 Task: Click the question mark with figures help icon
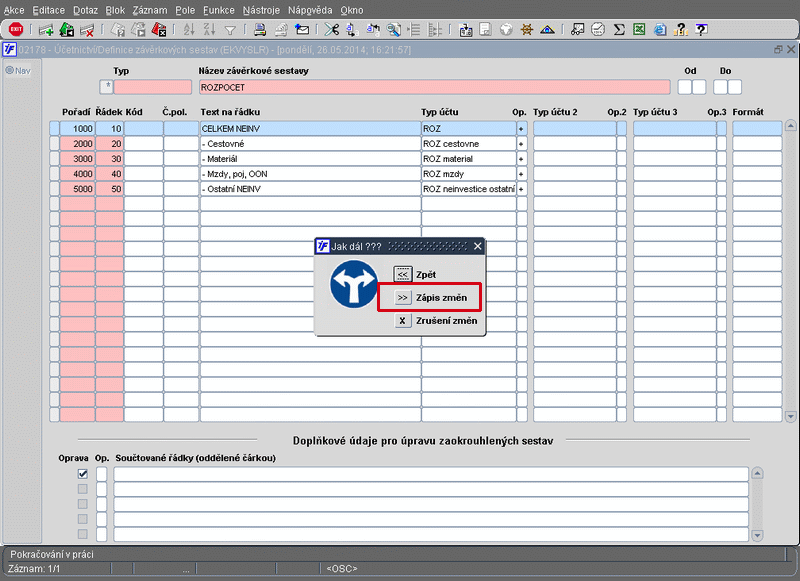click(681, 30)
